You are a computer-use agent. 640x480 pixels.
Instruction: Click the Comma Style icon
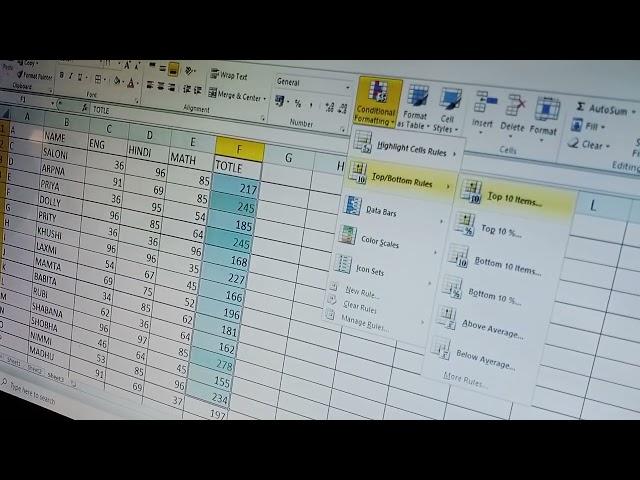(x=311, y=106)
